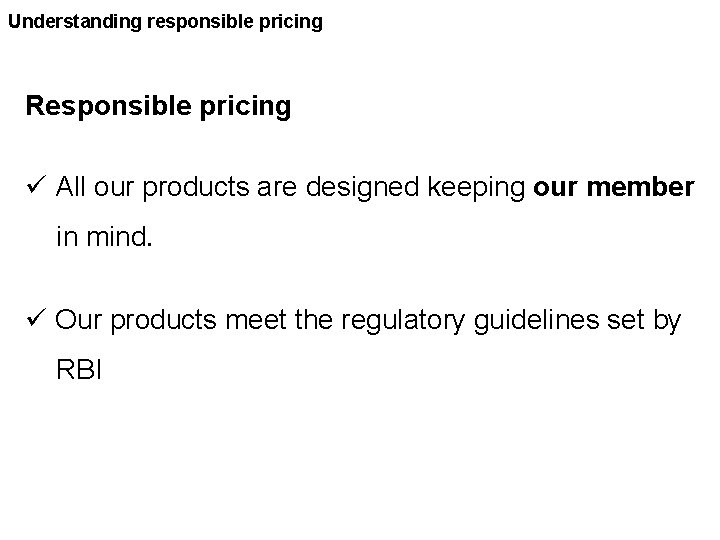
Task: Click the word 'All' starting first bullet
Action: click(71, 187)
